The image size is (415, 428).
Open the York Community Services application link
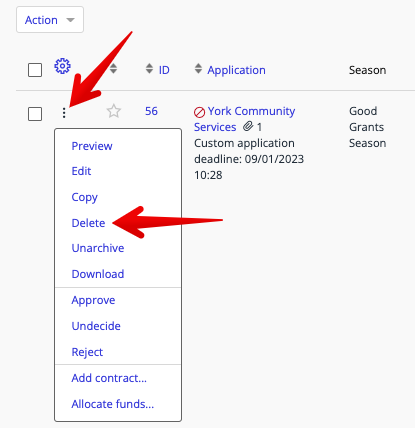[244, 119]
